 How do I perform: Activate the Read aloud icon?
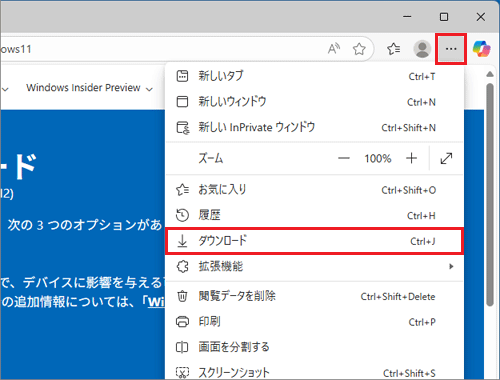coord(334,49)
